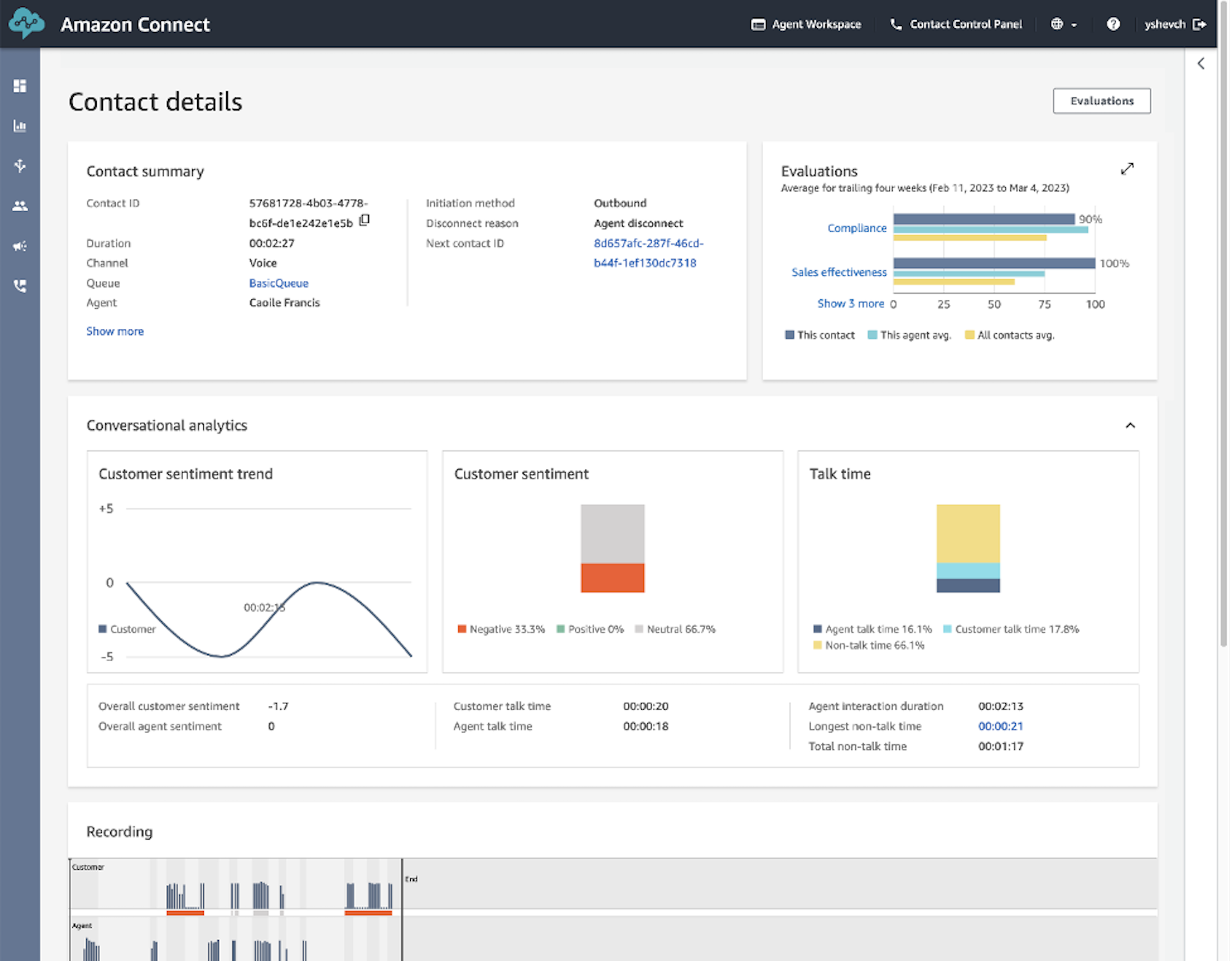Click the End marker in the recording timeline
This screenshot has width=1232, height=961.
(x=411, y=879)
